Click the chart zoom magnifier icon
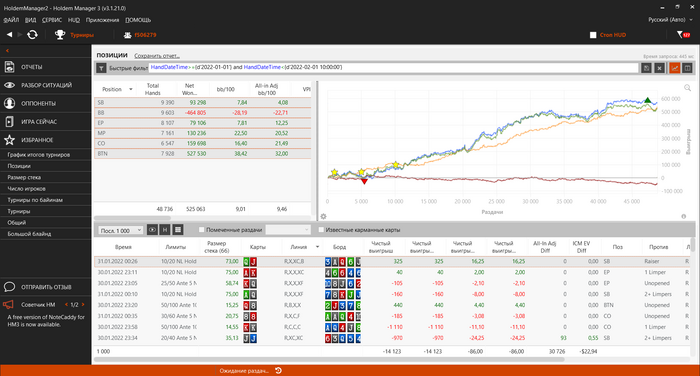The image size is (700, 376). click(x=687, y=88)
